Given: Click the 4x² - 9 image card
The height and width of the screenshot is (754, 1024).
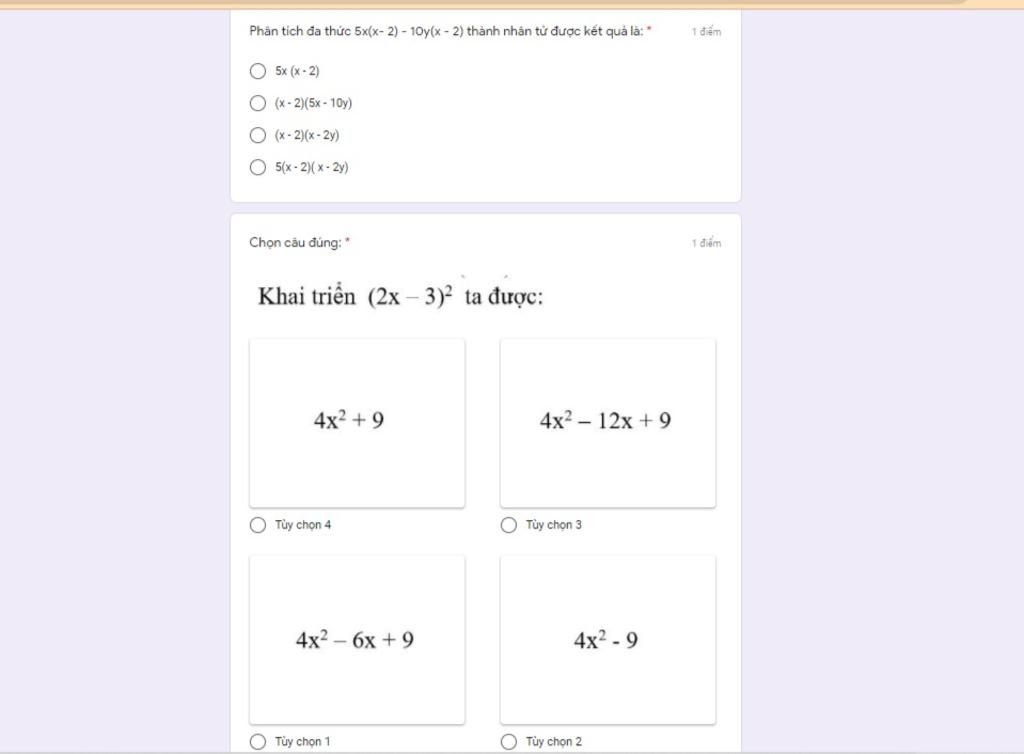Looking at the screenshot, I should (608, 640).
